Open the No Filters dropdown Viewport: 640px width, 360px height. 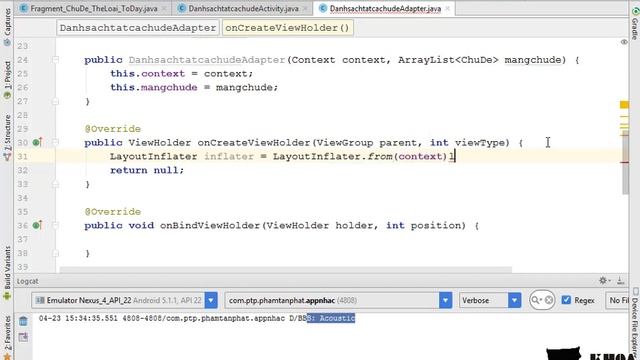click(617, 300)
